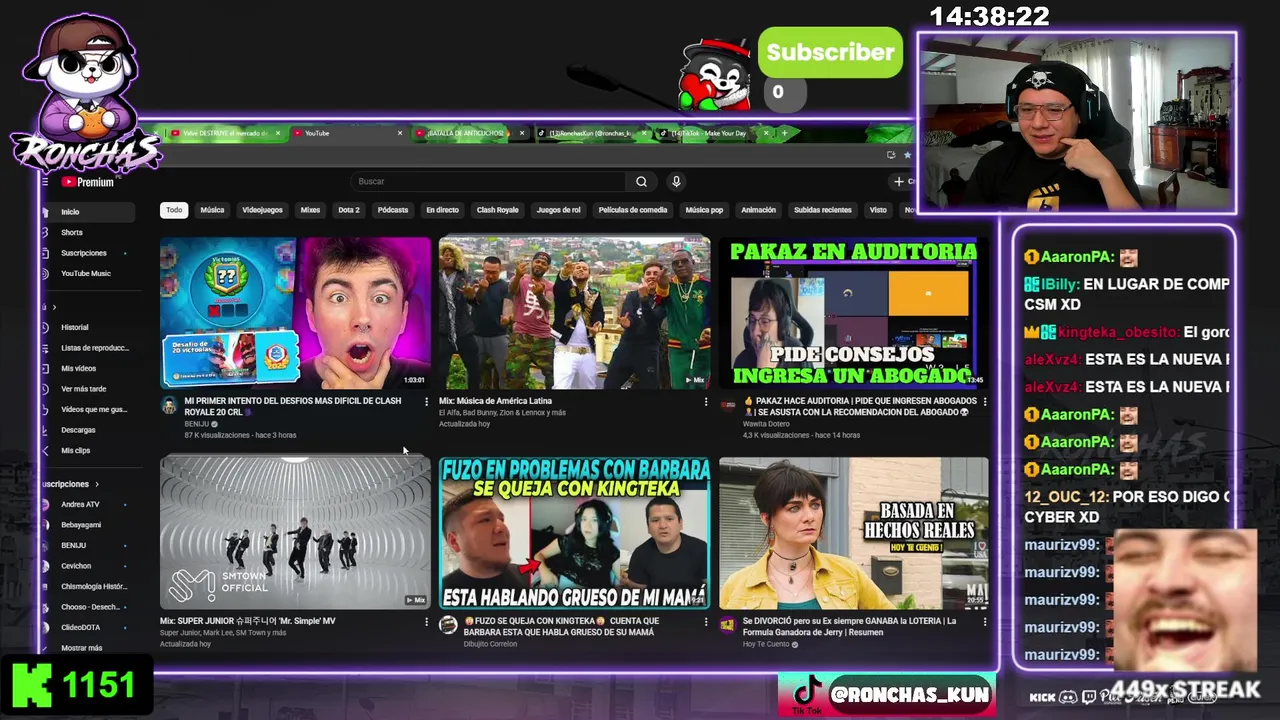1280x720 pixels.
Task: Open a new browser tab with plus icon
Action: (x=784, y=132)
